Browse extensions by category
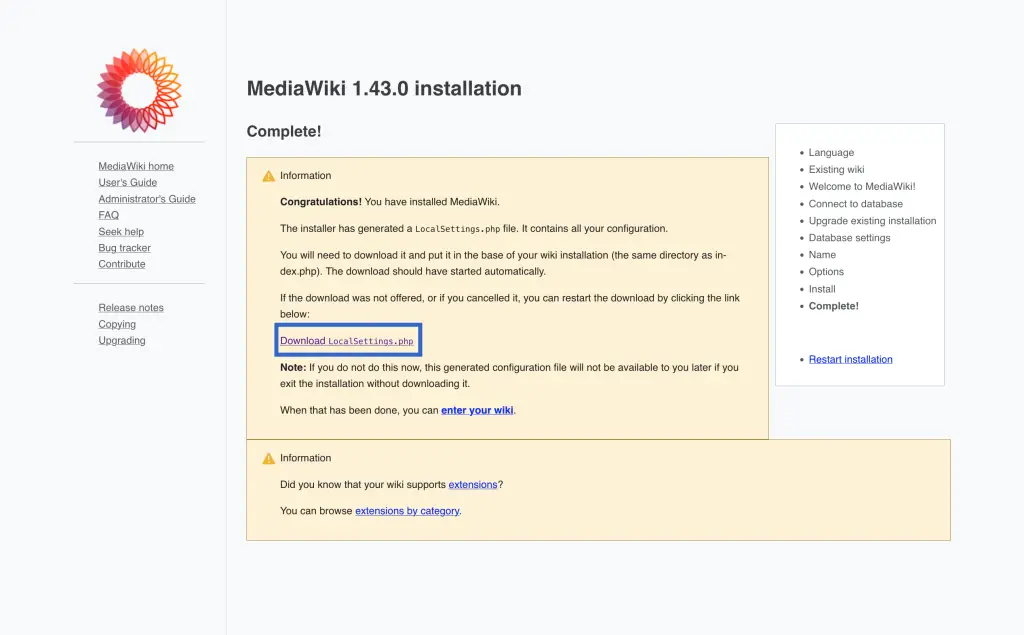The height and width of the screenshot is (635, 1024). [406, 510]
